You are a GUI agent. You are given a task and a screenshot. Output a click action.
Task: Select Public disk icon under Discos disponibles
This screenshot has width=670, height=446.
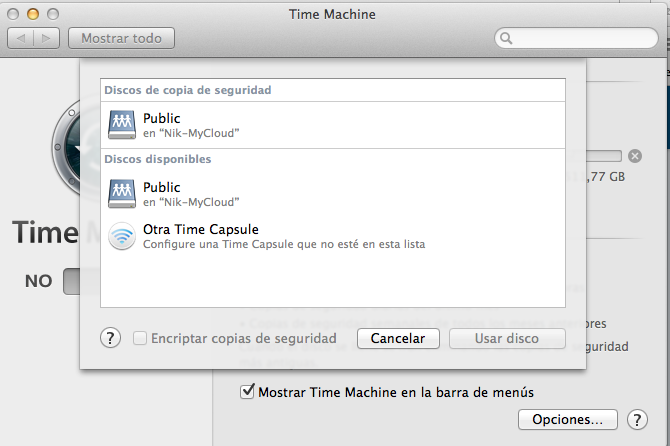click(x=122, y=194)
